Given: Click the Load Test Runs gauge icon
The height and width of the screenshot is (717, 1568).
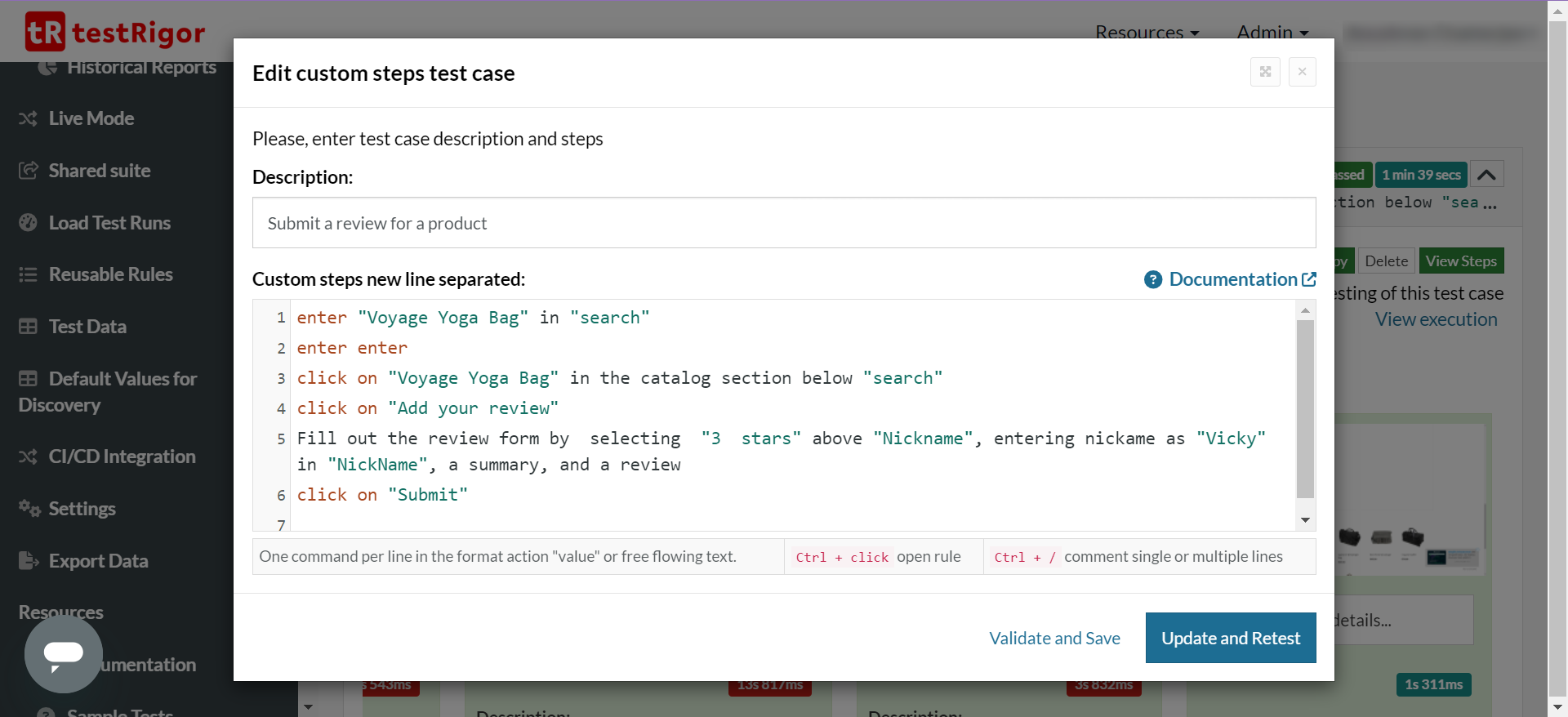Looking at the screenshot, I should click(28, 223).
